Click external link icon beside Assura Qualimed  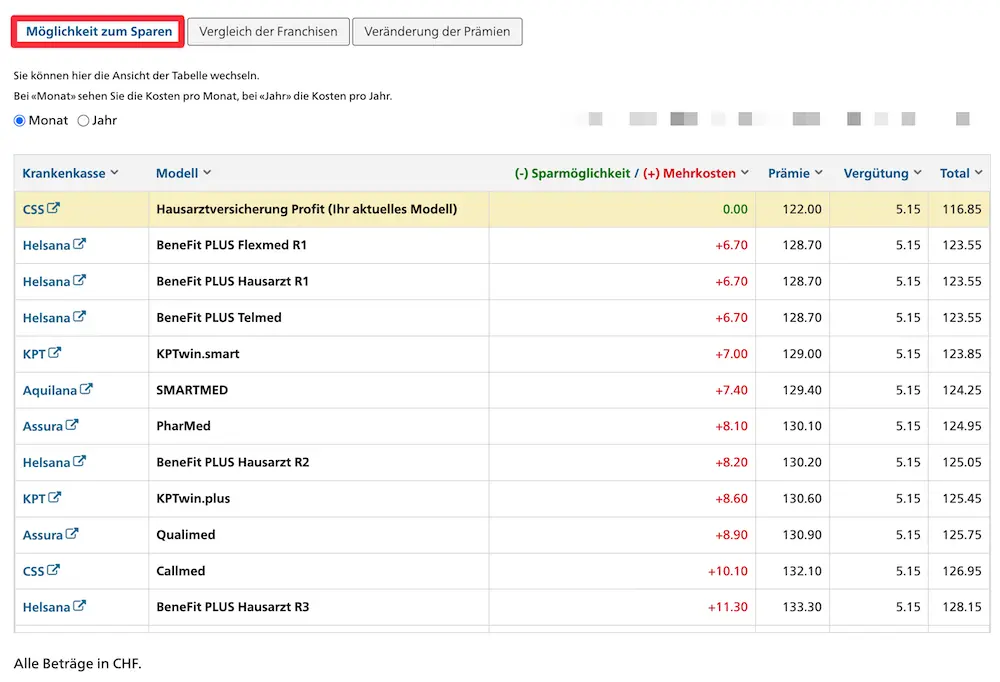click(x=72, y=535)
